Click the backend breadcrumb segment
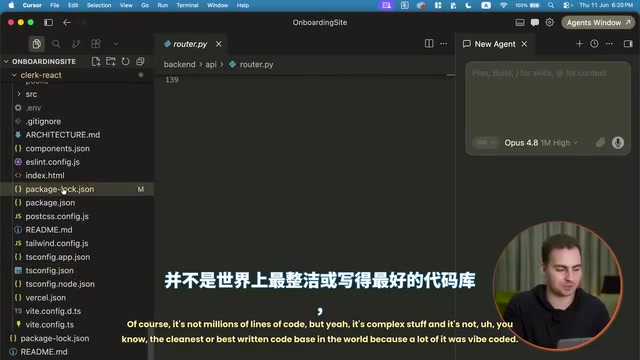The image size is (640, 360). point(180,64)
